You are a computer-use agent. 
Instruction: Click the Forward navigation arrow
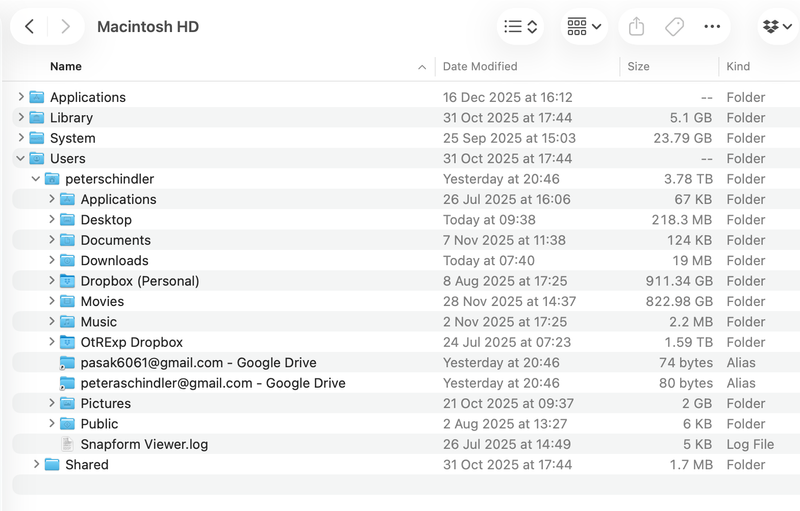[66, 27]
